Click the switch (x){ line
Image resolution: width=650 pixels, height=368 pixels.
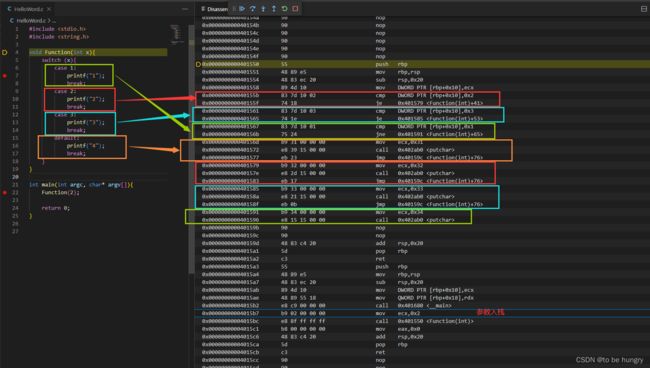(58, 60)
